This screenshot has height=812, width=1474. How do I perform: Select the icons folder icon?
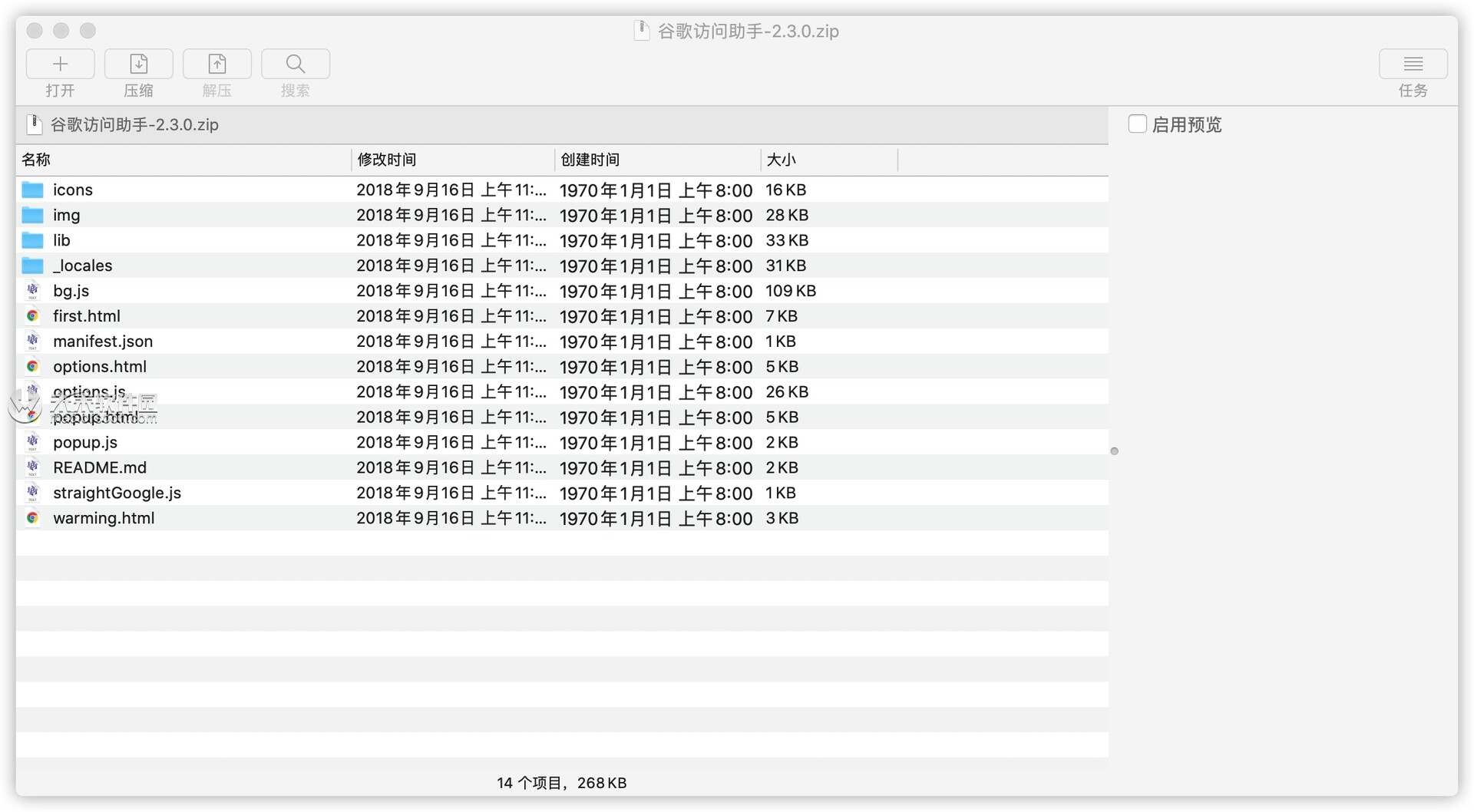(32, 190)
